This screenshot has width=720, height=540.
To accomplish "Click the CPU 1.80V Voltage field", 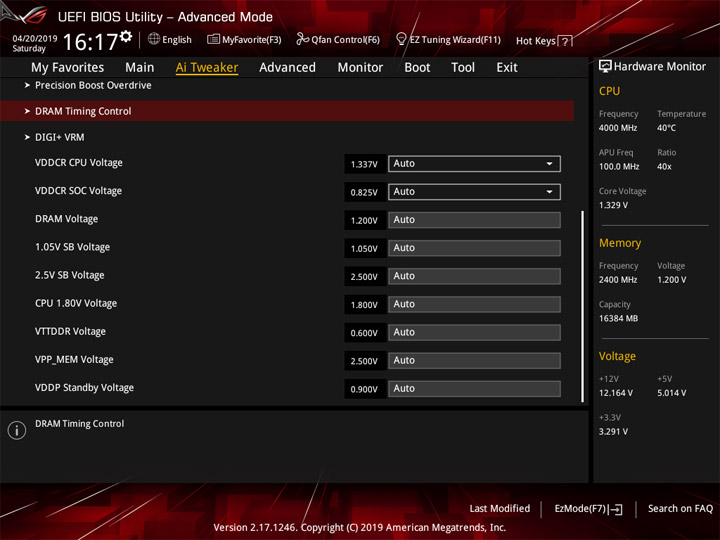I will pos(474,304).
